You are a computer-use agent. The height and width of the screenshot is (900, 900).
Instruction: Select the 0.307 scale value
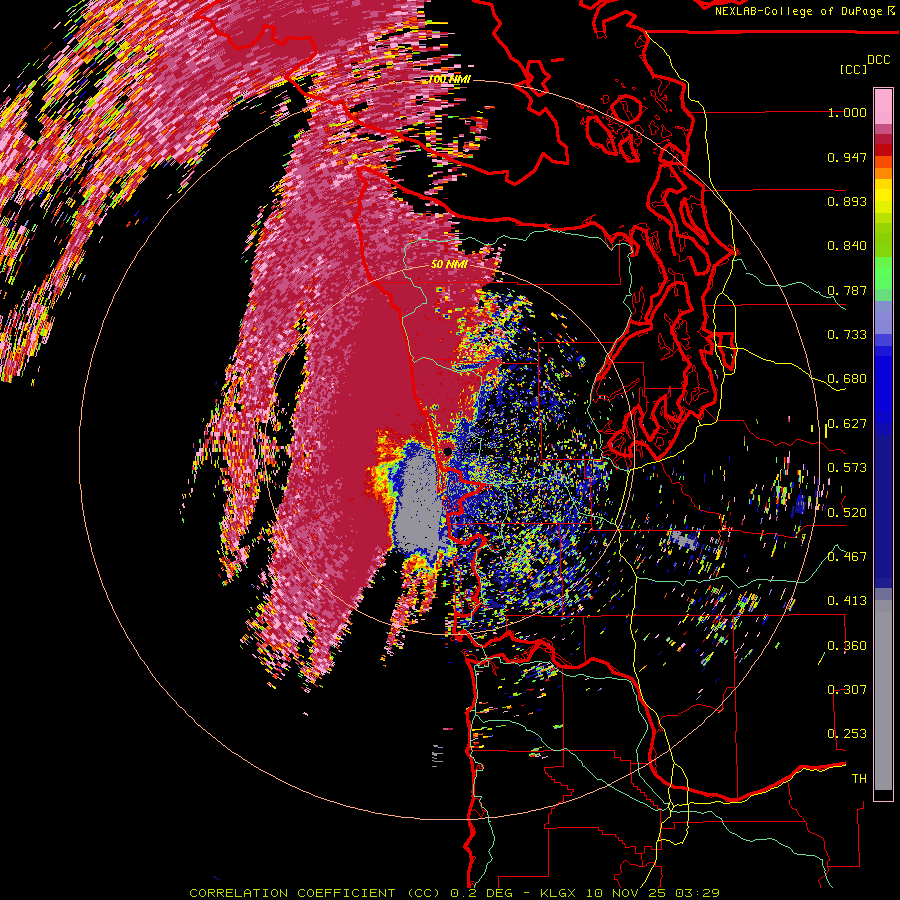847,690
